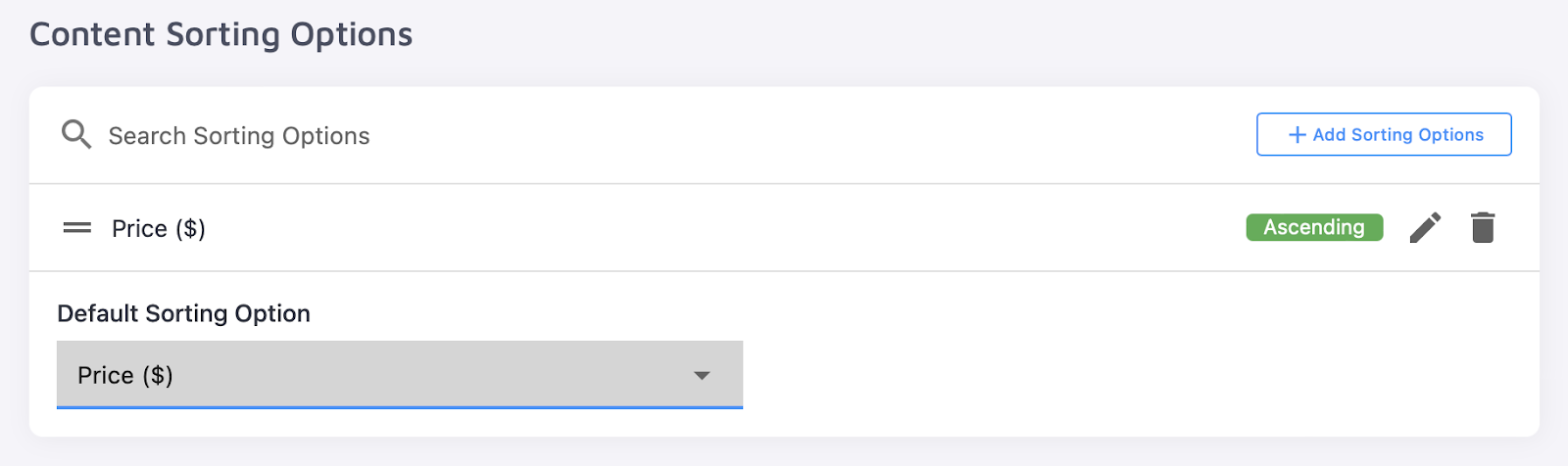Screen dimensions: 1568x466
Task: Click the blue underline of the dropdown
Action: [x=399, y=406]
